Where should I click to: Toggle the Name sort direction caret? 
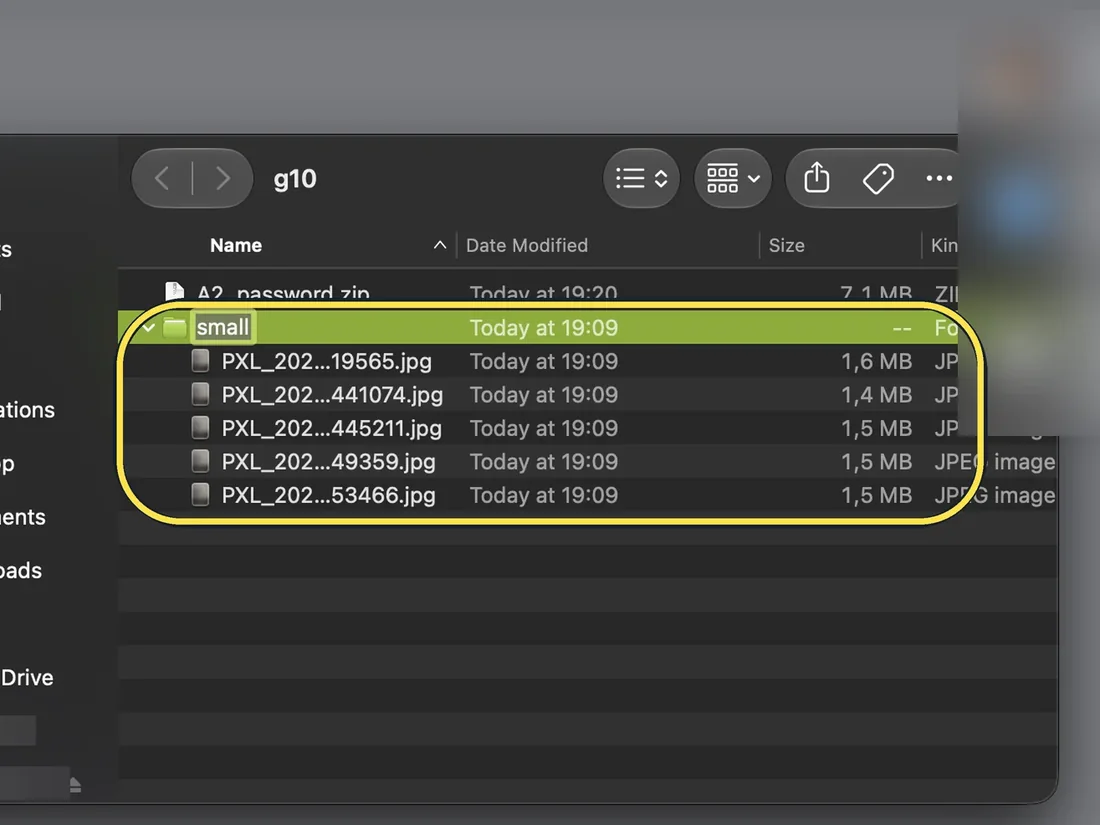click(440, 245)
